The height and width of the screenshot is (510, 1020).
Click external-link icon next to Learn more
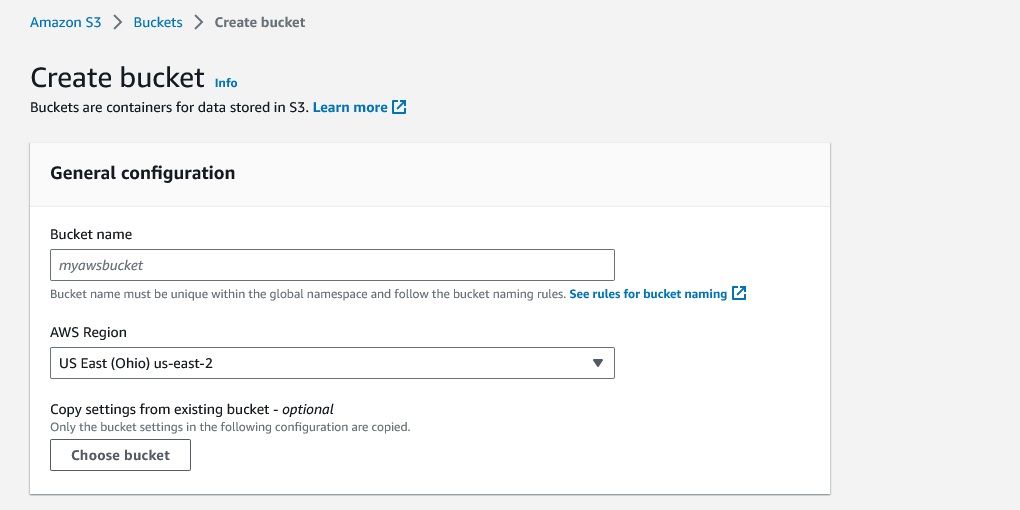click(x=399, y=107)
